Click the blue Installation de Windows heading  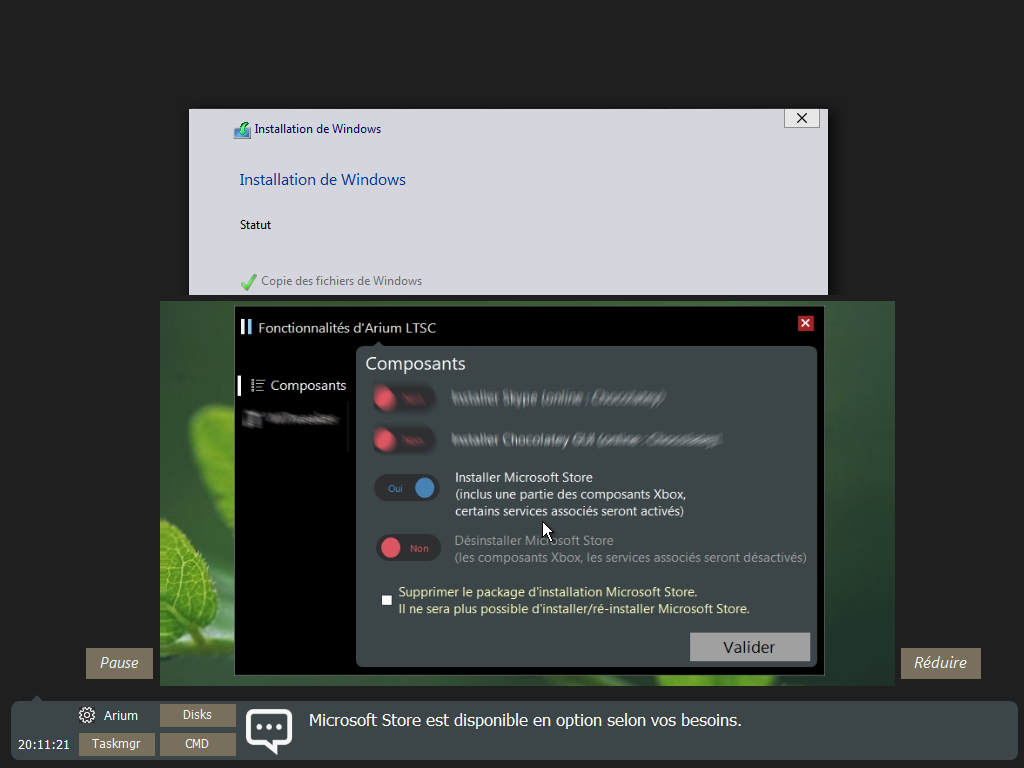[x=323, y=180]
